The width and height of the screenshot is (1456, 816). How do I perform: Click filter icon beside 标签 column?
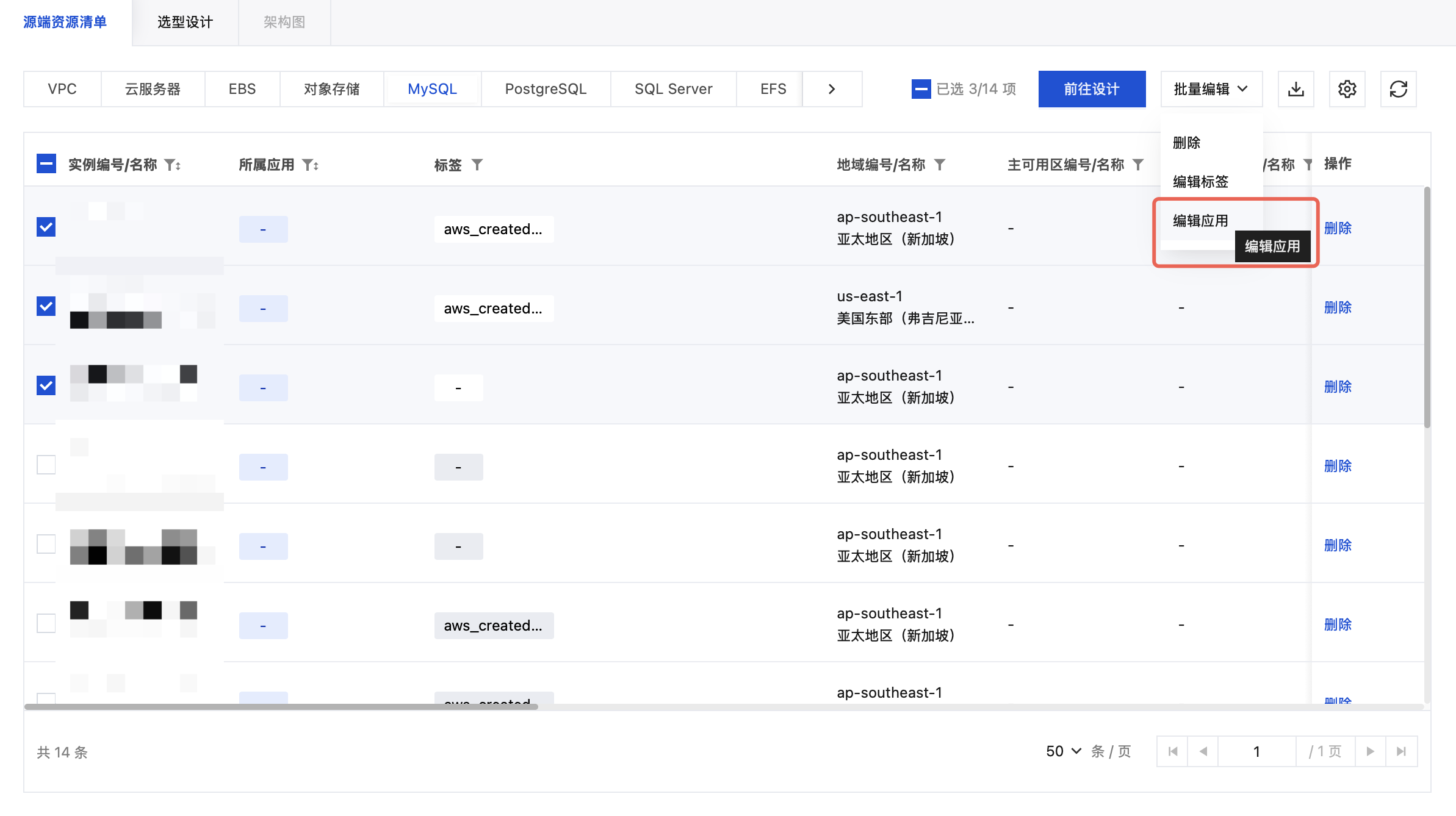477,165
